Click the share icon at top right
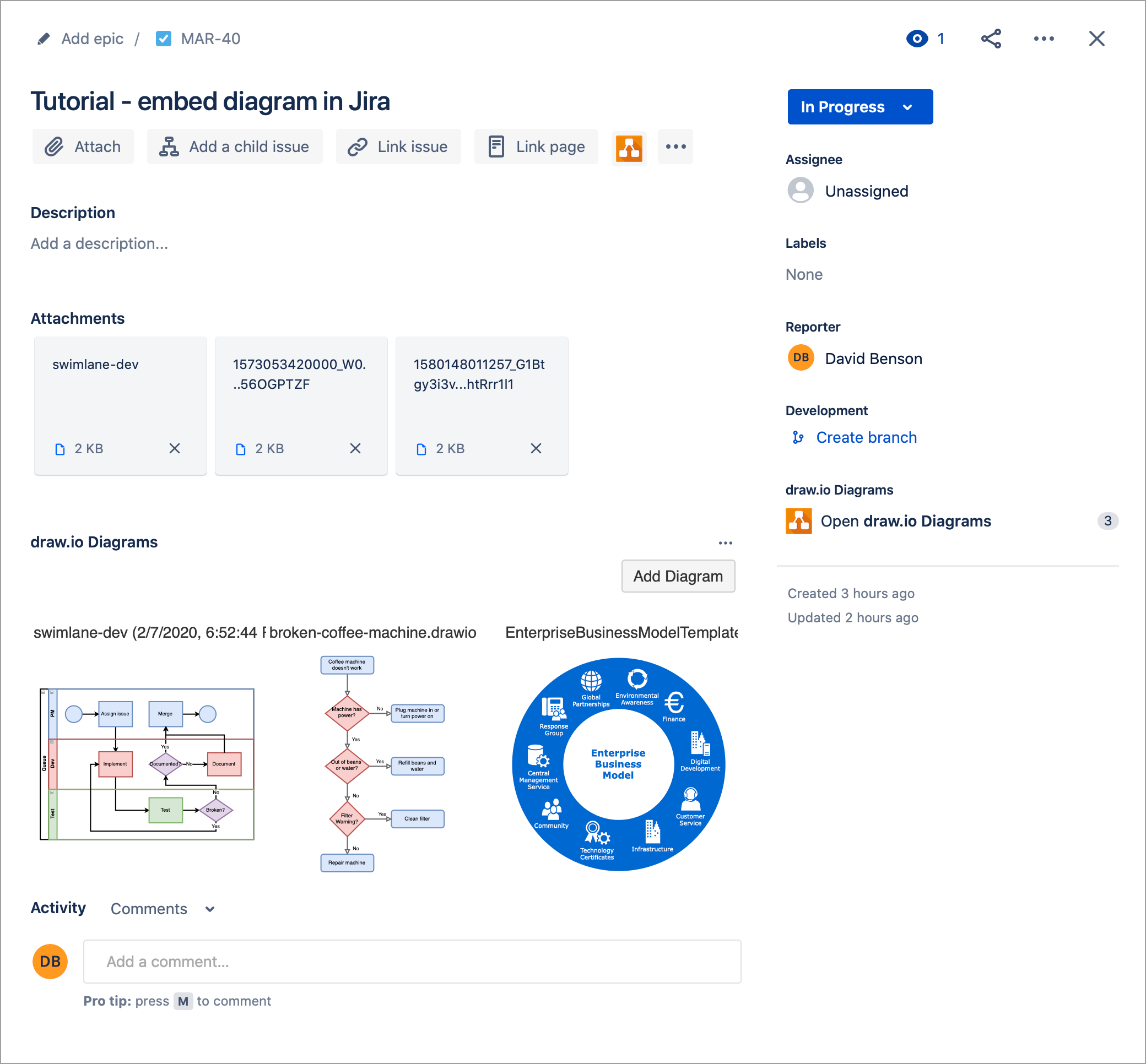 991,39
